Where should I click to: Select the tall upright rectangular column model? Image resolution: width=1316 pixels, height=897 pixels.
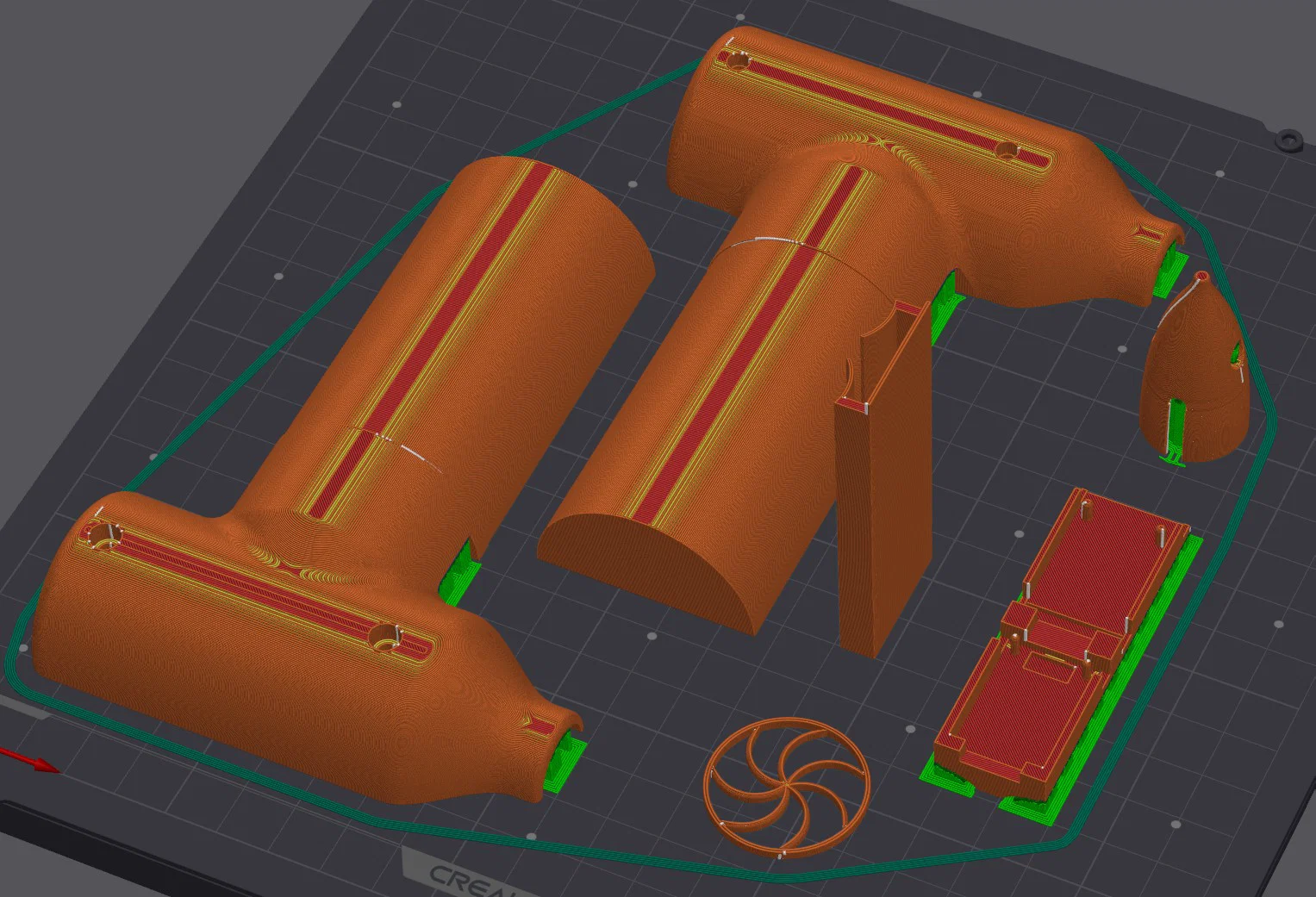(885, 479)
